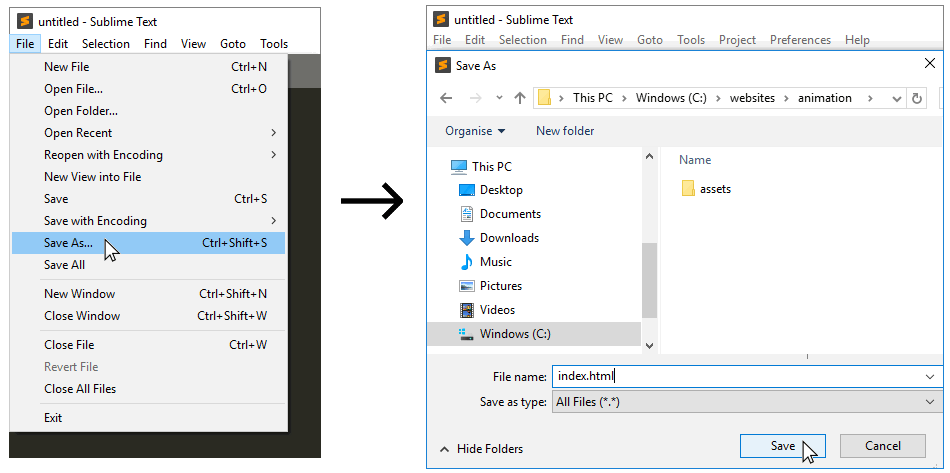Open the Organise dropdown menu
This screenshot has width=950, height=473.
pyautogui.click(x=475, y=131)
